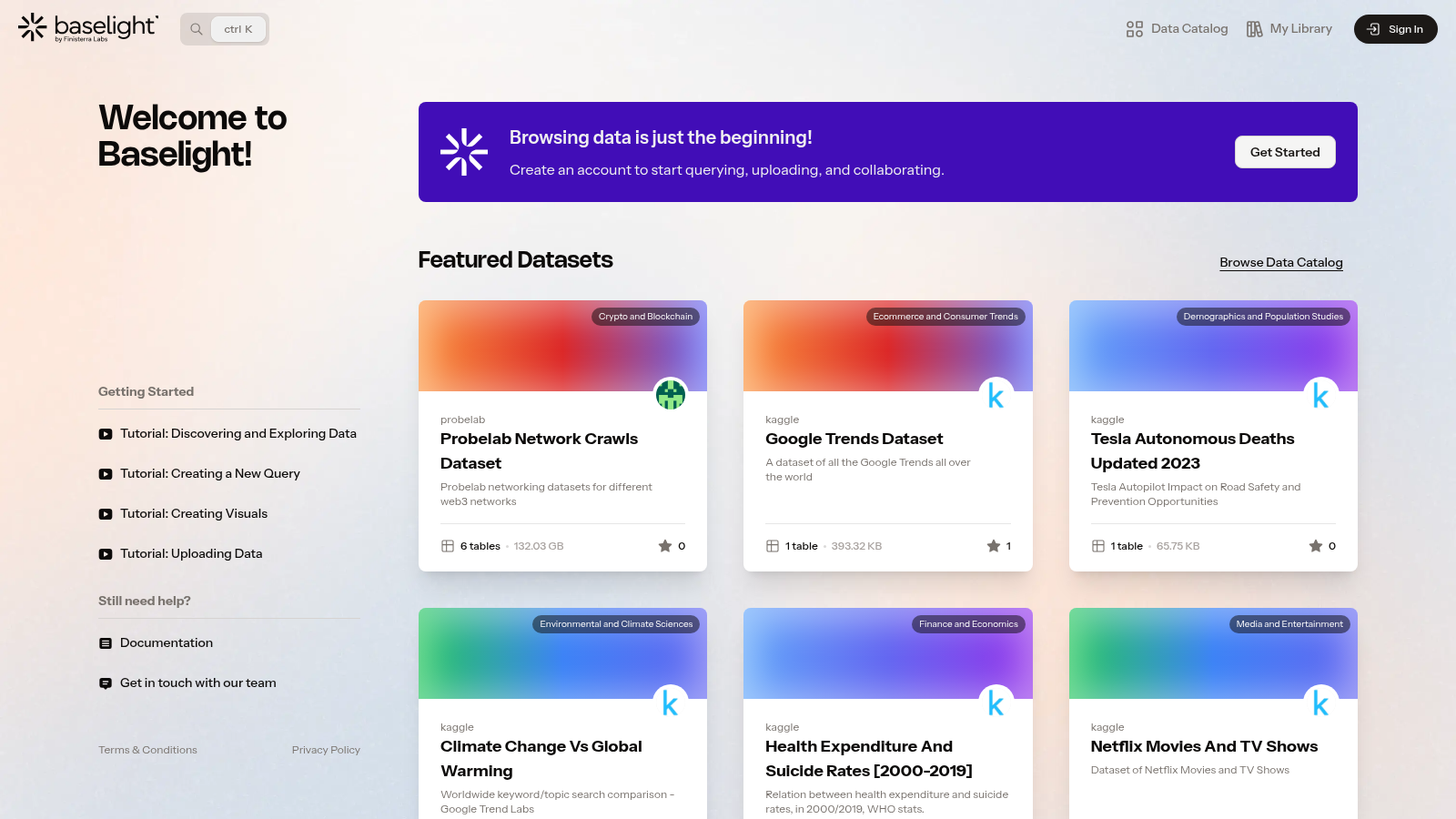Click the video icon for Creating a New Query
Image resolution: width=1456 pixels, height=819 pixels.
tap(106, 474)
